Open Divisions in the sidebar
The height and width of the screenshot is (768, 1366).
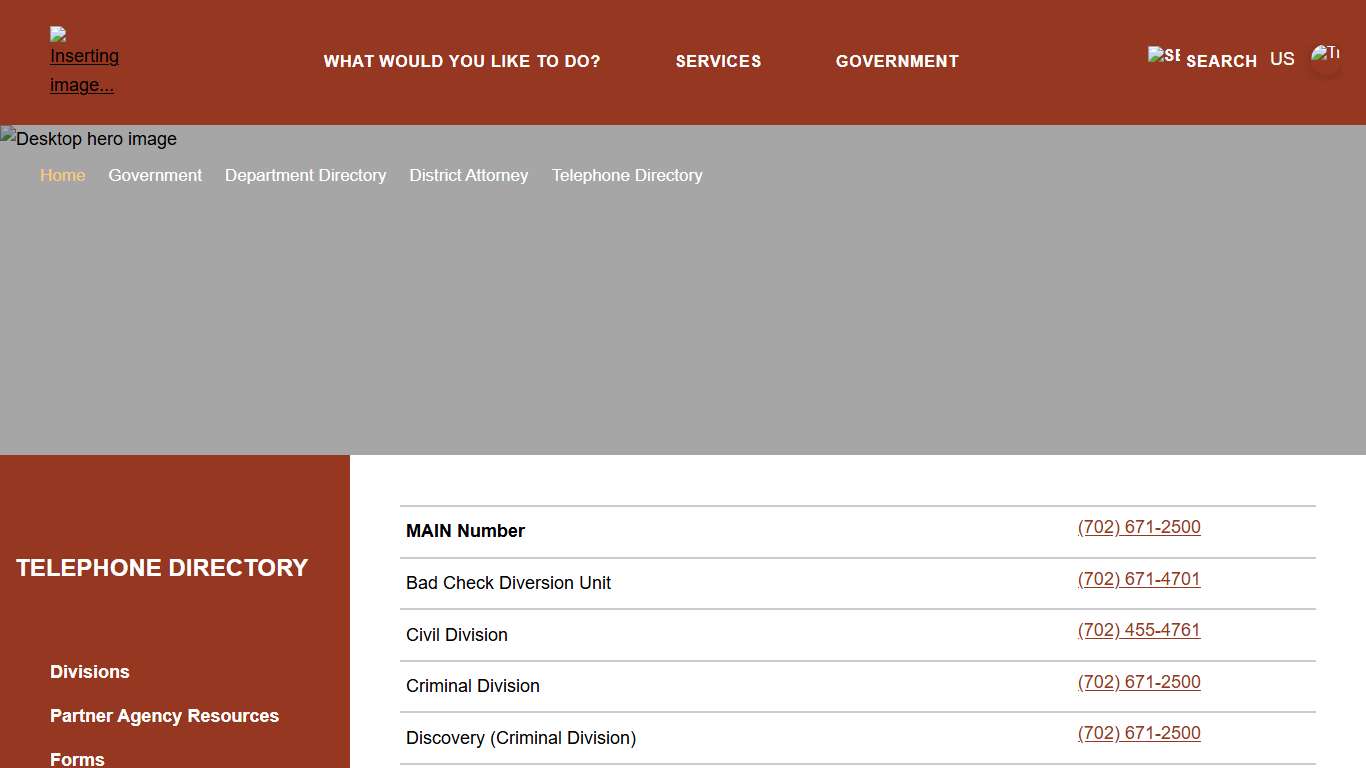(x=90, y=672)
